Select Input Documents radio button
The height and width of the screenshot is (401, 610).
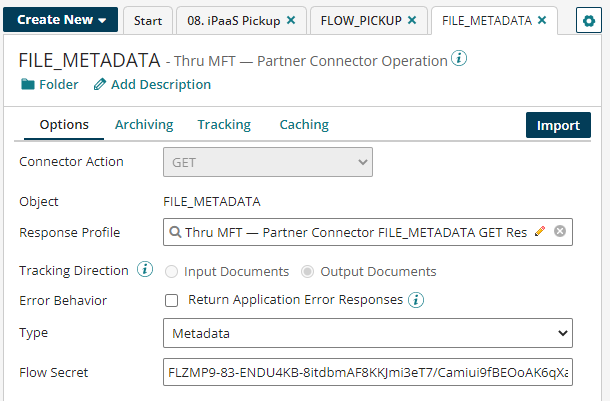pos(172,271)
